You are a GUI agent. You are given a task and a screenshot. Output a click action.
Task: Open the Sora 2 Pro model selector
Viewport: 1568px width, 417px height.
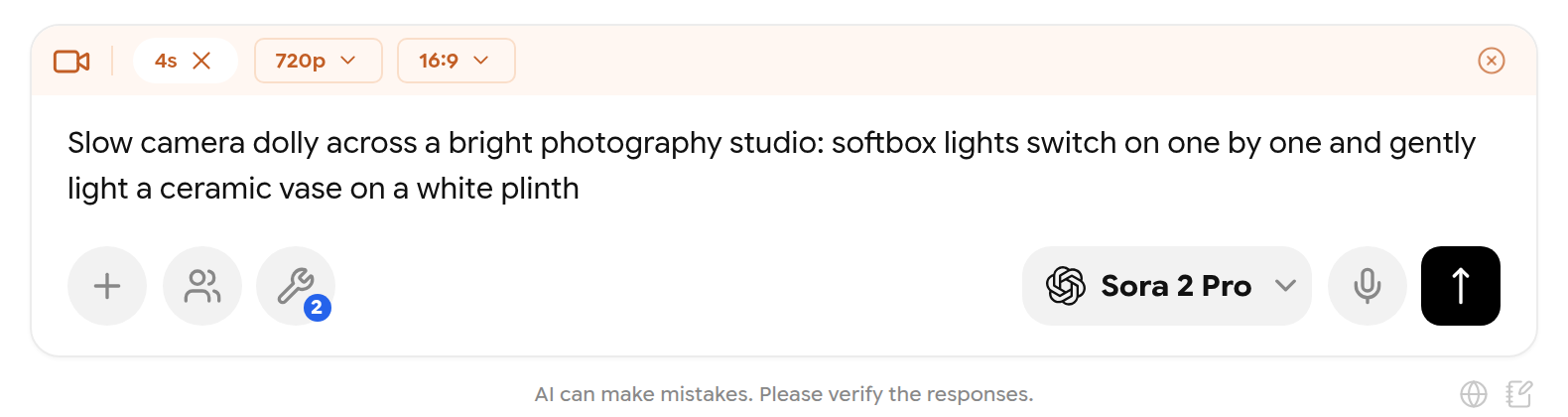click(1167, 286)
